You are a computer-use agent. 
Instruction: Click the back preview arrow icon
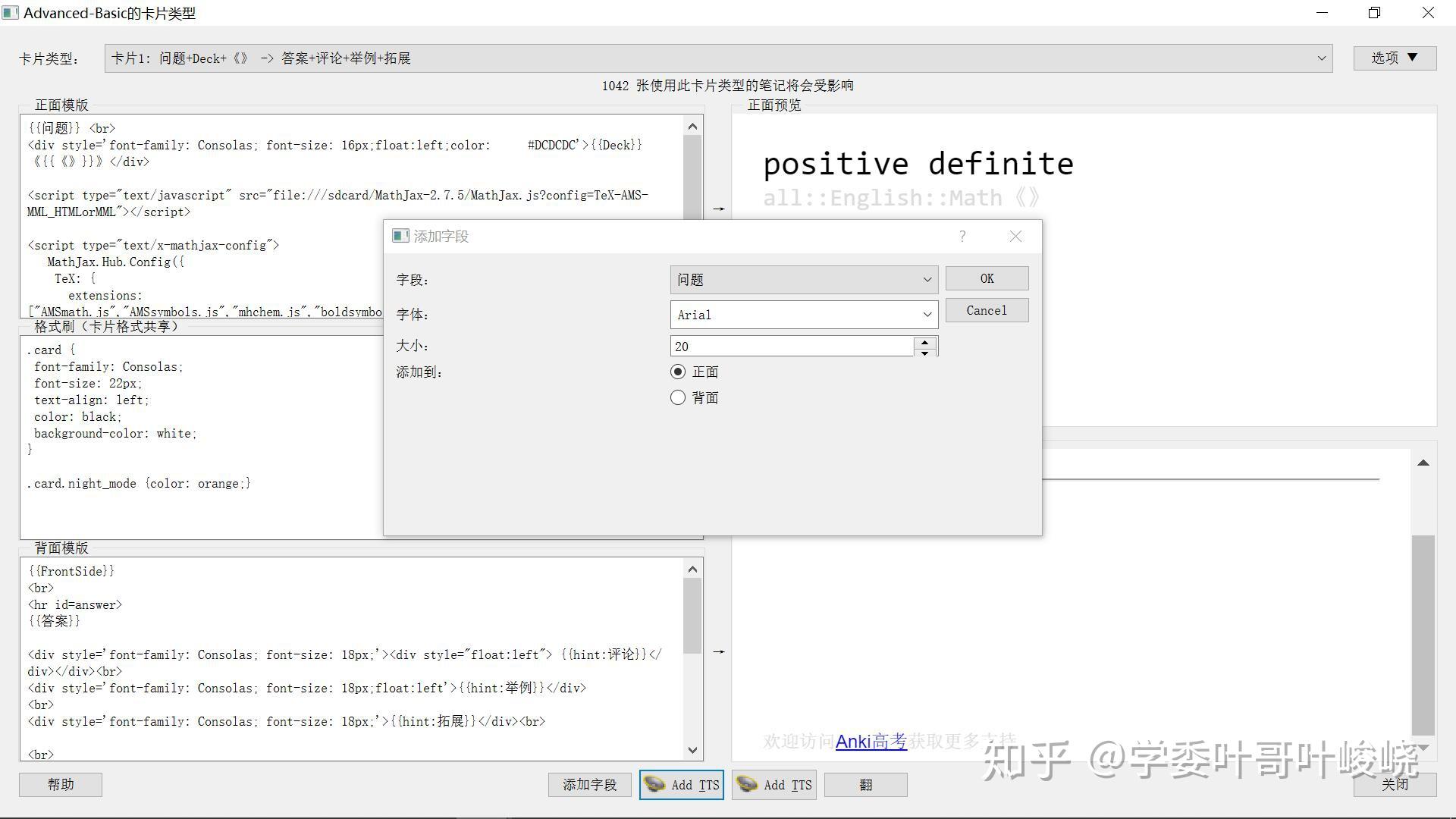click(x=718, y=651)
